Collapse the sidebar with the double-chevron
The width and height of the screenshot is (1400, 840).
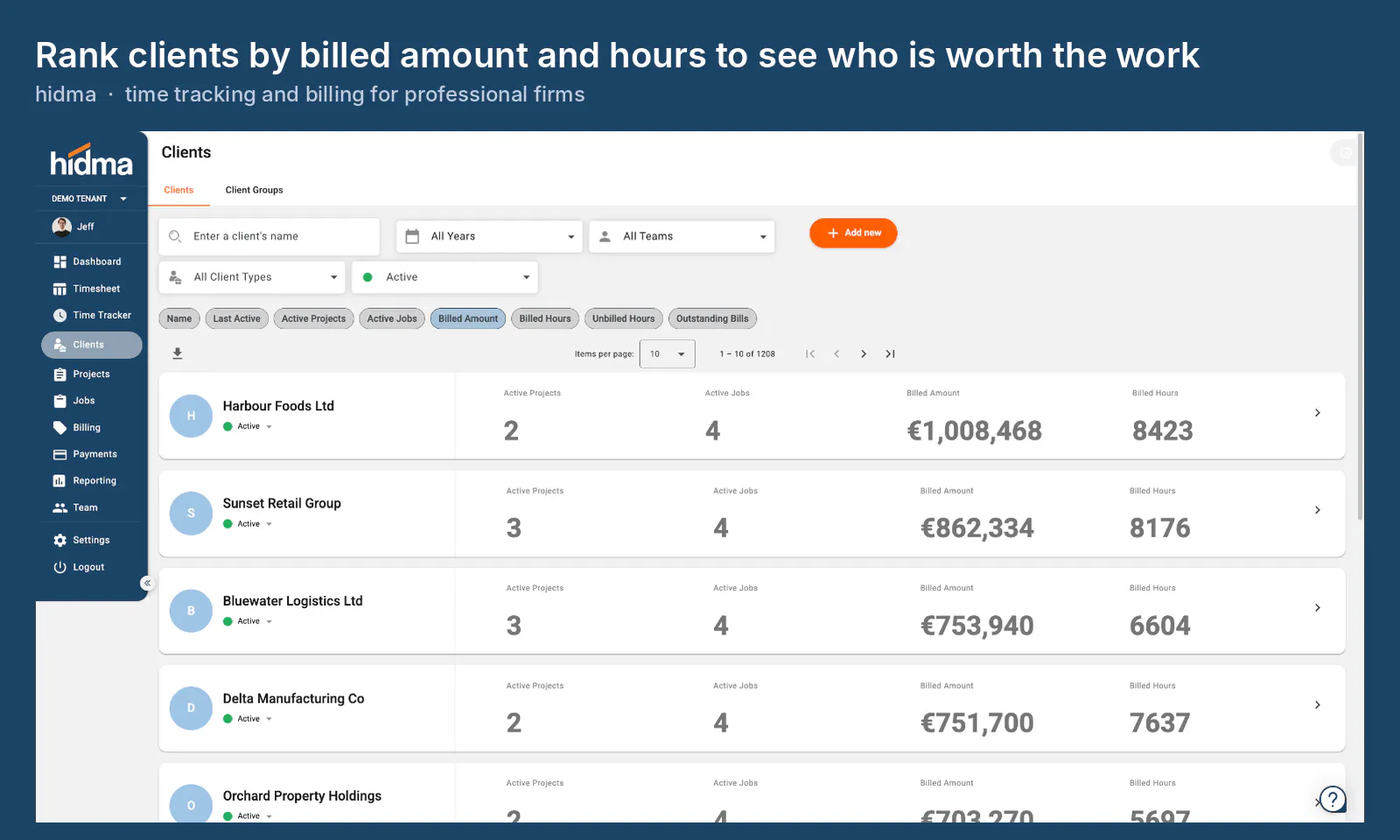click(x=147, y=583)
